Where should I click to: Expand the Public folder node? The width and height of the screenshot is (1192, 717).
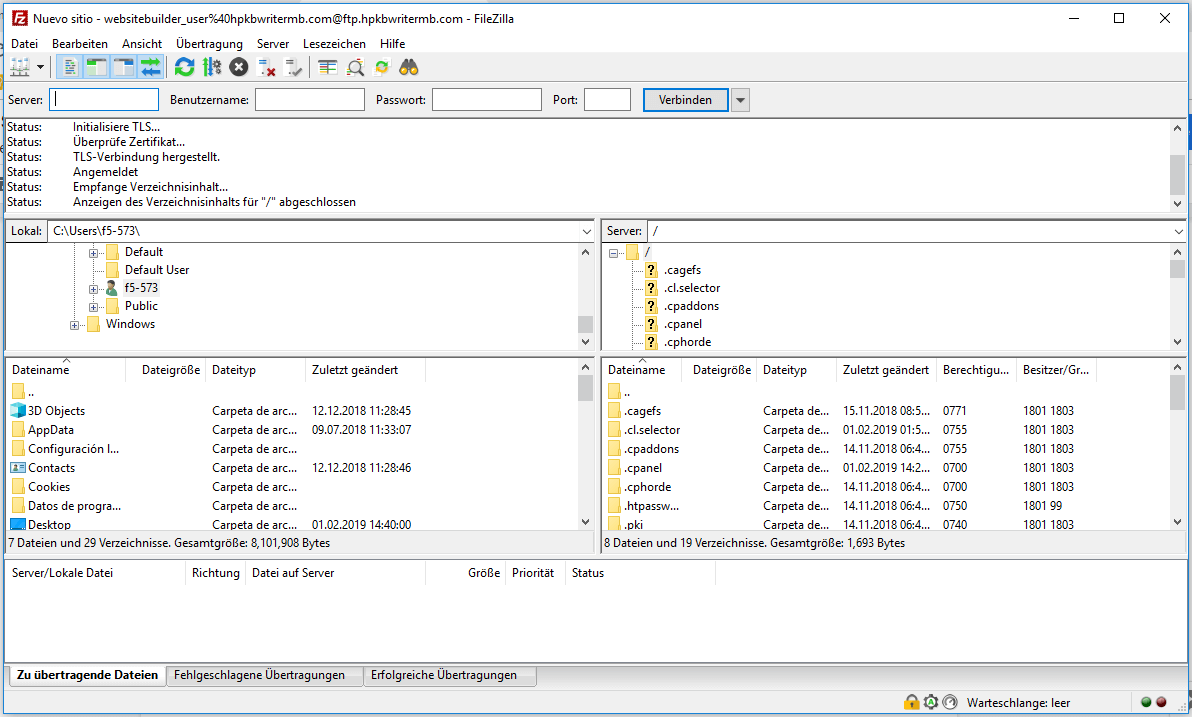click(x=94, y=307)
